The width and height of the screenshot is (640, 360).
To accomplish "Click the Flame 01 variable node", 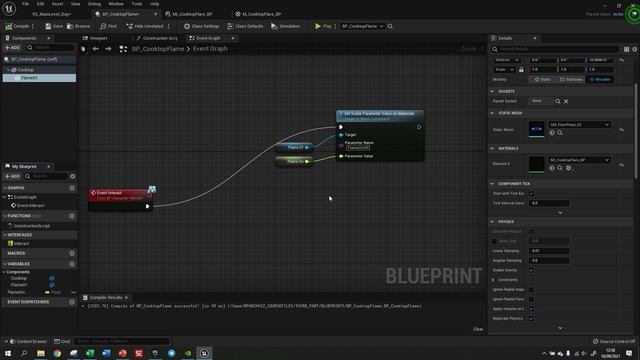I will [295, 147].
